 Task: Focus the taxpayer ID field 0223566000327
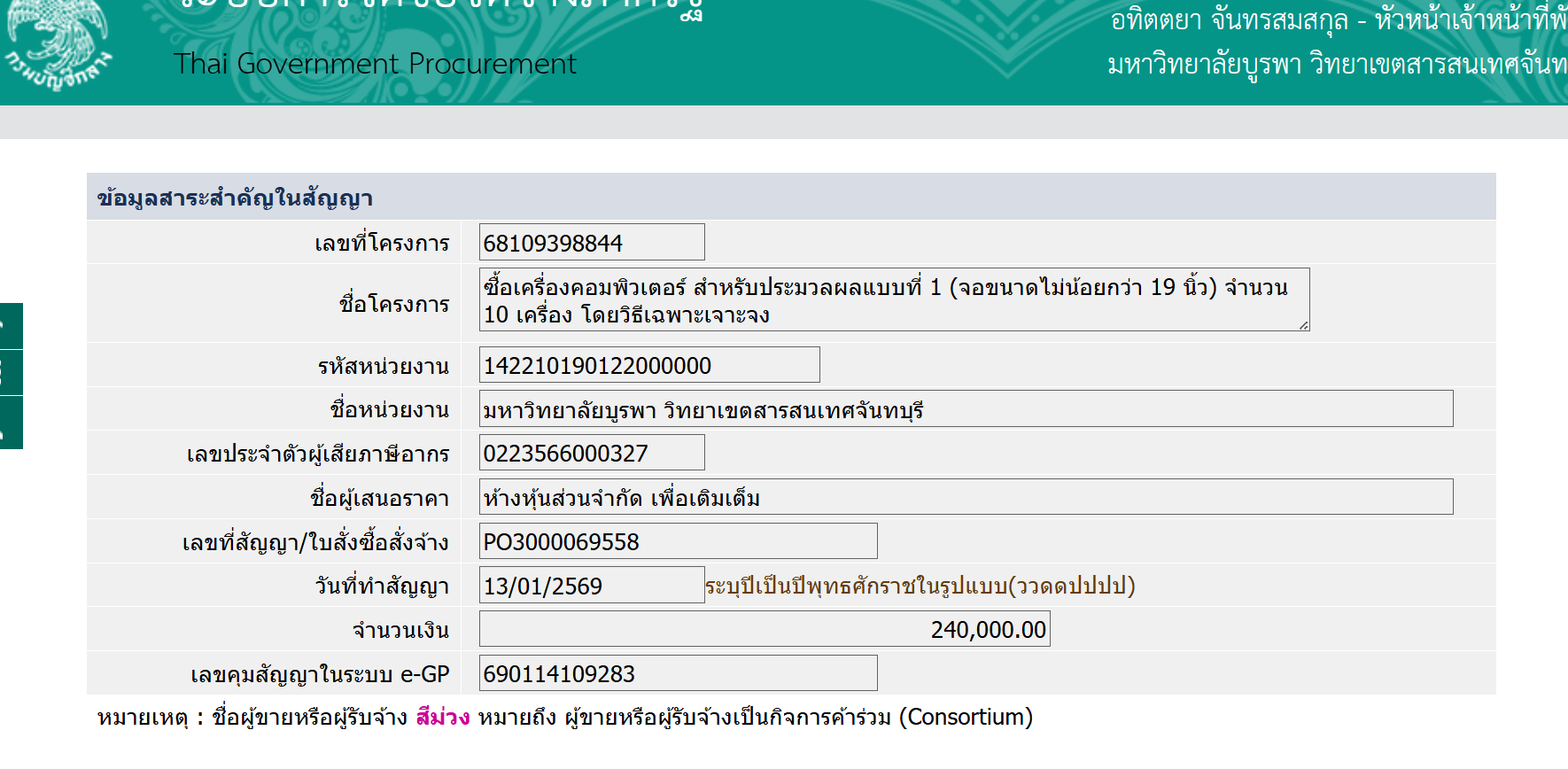(x=591, y=453)
